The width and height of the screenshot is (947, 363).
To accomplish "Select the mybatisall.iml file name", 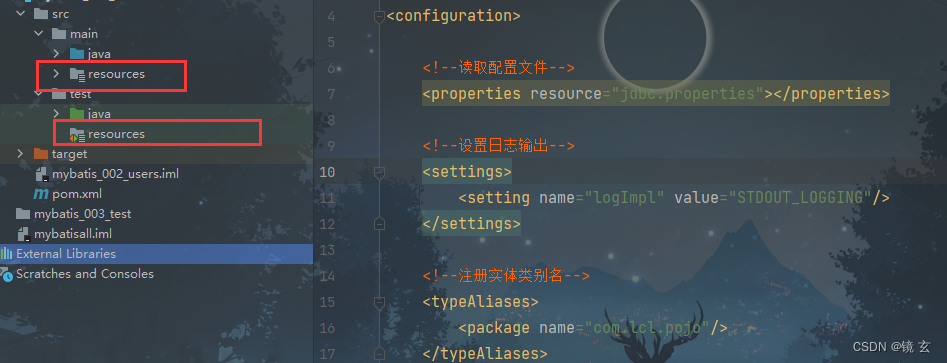I will 73,234.
